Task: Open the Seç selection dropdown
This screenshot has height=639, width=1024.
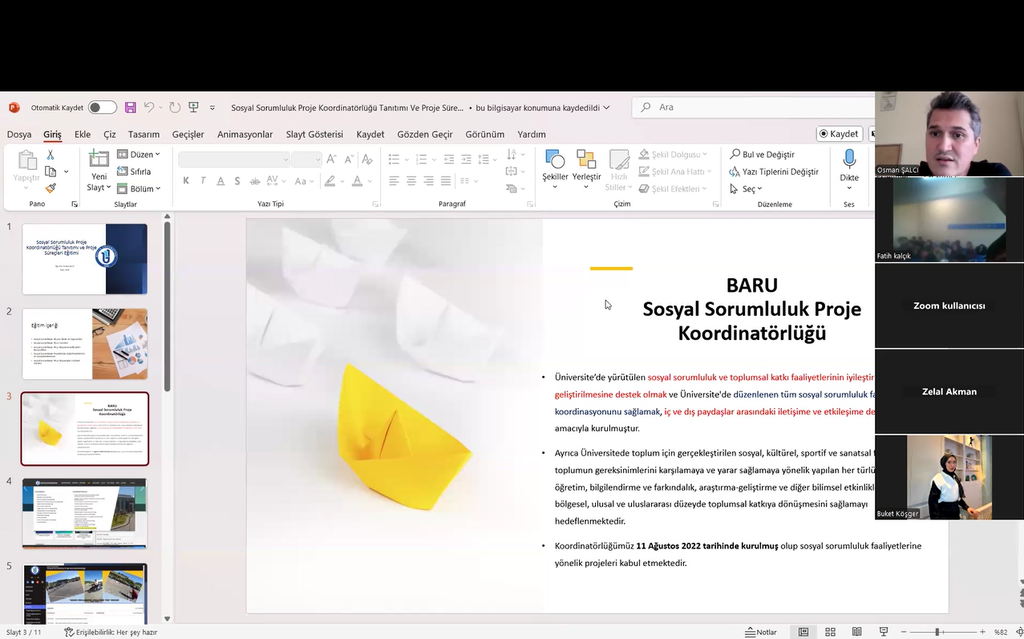Action: coord(746,189)
